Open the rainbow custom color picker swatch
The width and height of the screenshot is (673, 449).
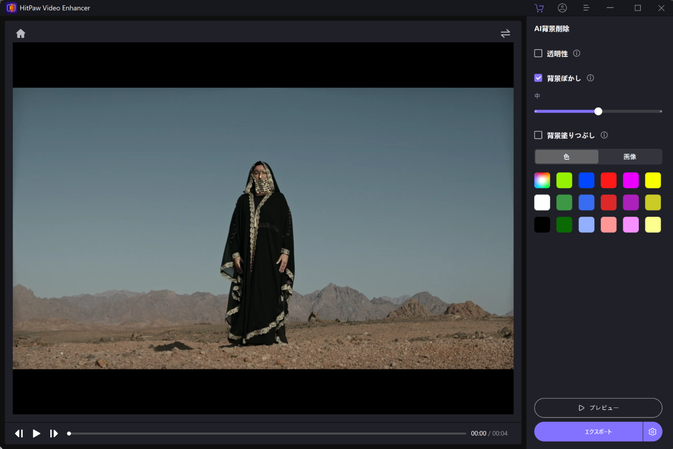coord(542,180)
